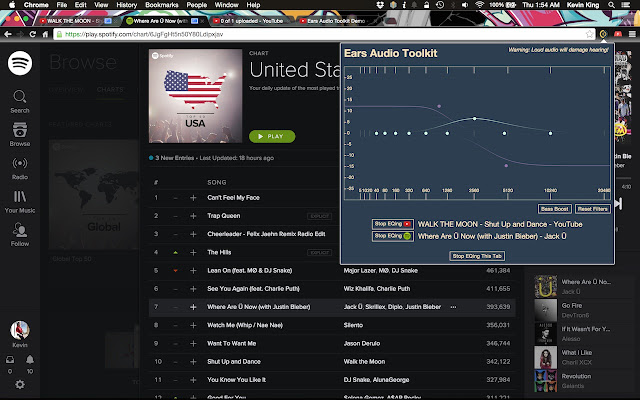The image size is (640, 400).
Task: Click Reset Filters button
Action: [x=592, y=209]
